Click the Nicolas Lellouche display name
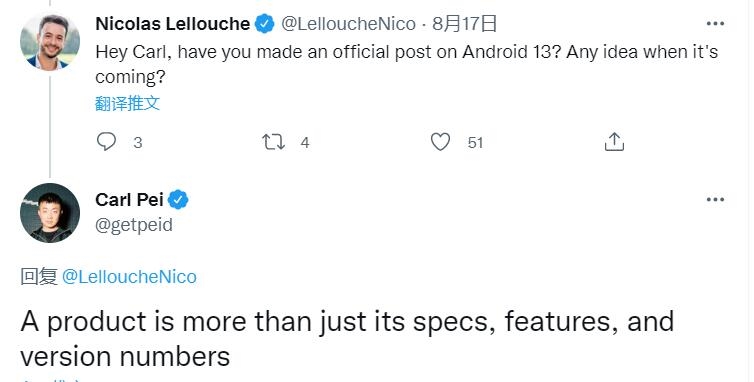 (173, 24)
